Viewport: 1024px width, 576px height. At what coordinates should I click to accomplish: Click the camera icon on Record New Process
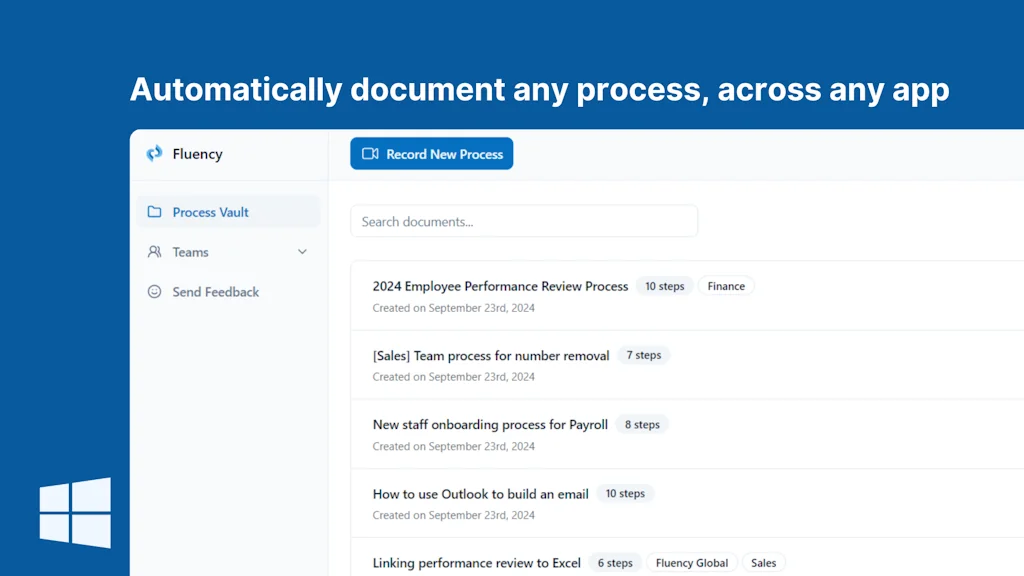coord(370,153)
